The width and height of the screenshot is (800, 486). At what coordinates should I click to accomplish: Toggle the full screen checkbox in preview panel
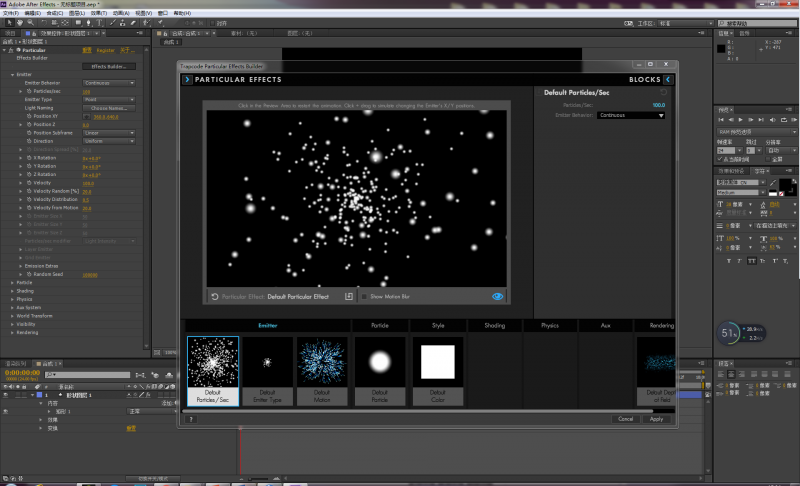coord(768,159)
